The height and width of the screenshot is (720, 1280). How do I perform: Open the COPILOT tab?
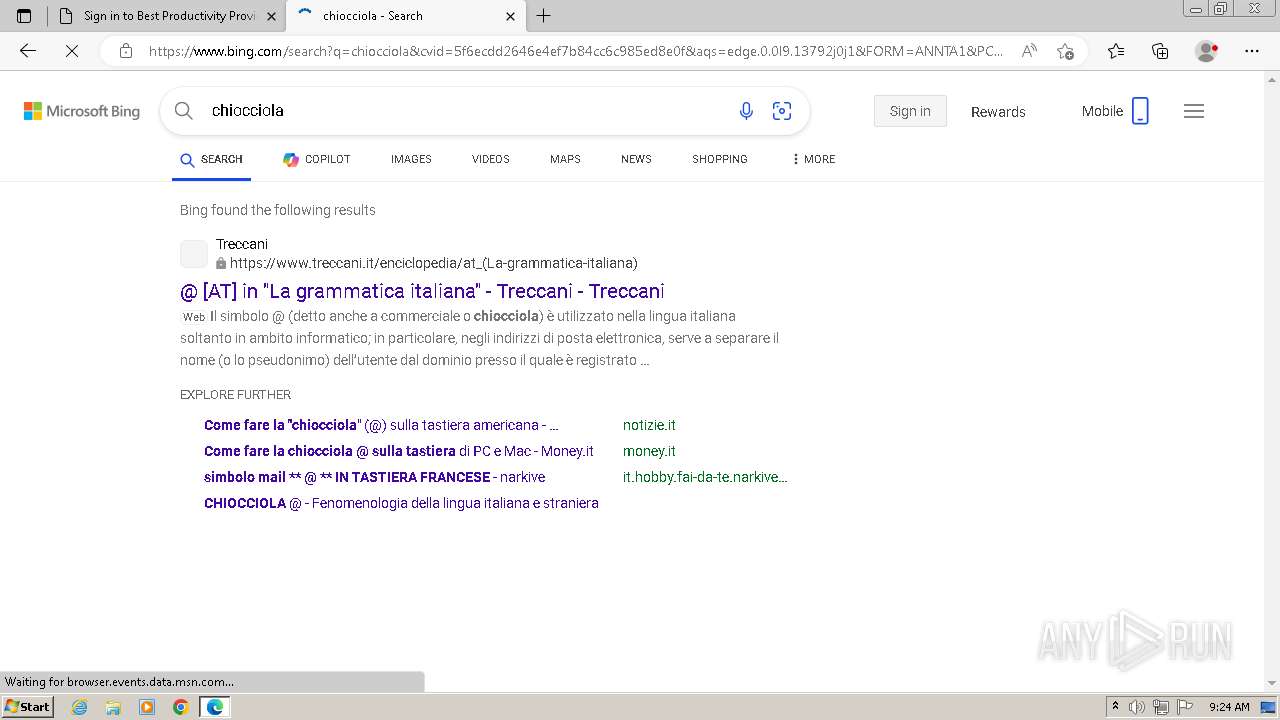316,159
